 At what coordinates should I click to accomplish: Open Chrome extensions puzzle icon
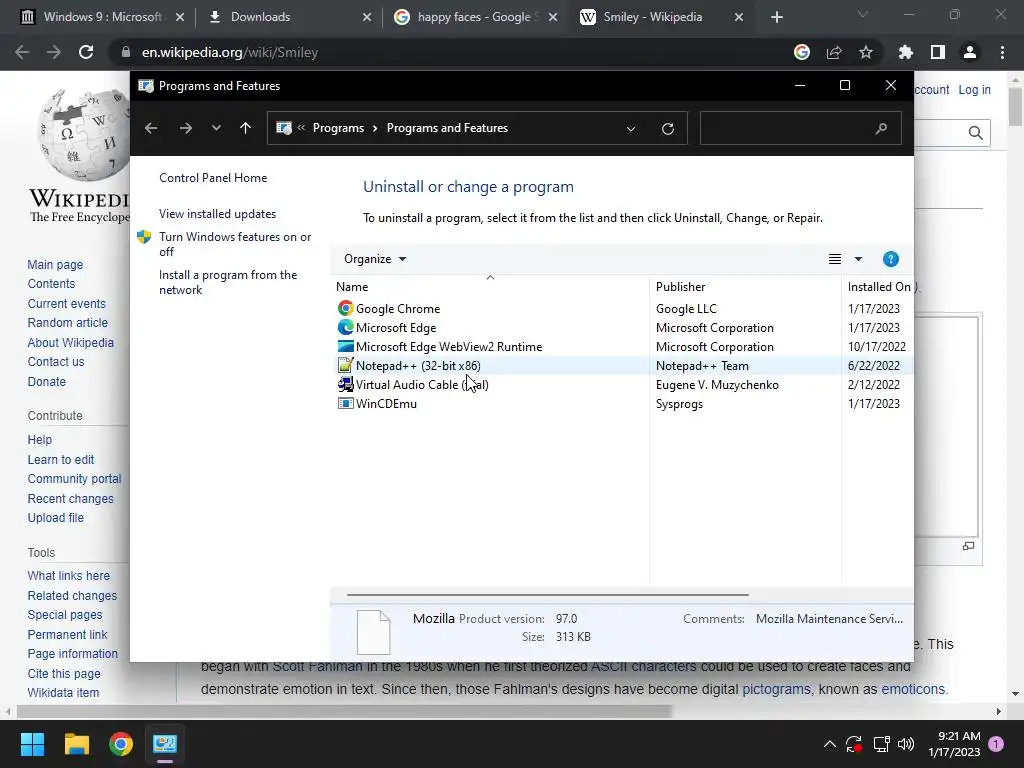pos(905,52)
